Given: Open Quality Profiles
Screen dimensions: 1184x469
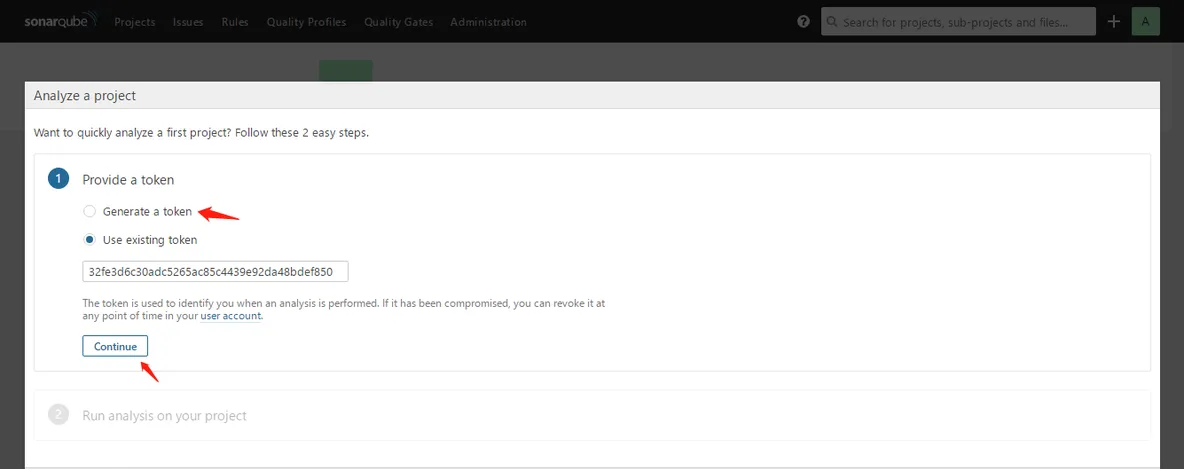Looking at the screenshot, I should click(x=306, y=22).
